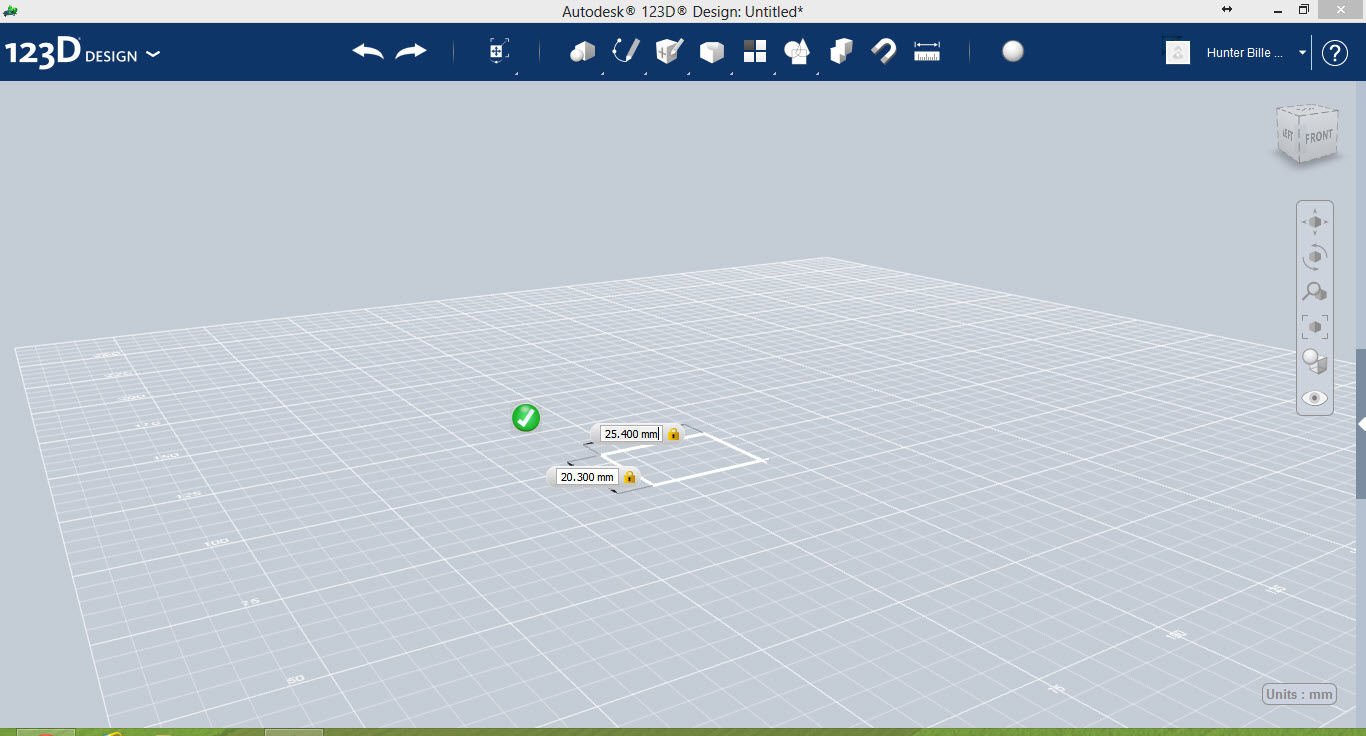Select the Pan navigation tool
This screenshot has height=736, width=1366.
1315,222
